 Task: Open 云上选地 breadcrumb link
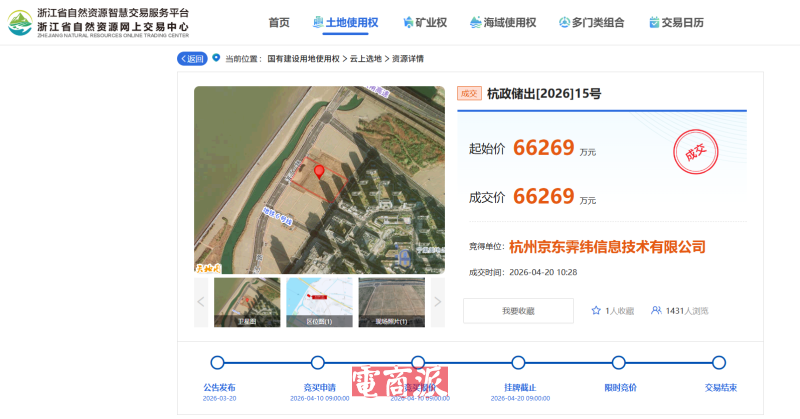pyautogui.click(x=365, y=59)
